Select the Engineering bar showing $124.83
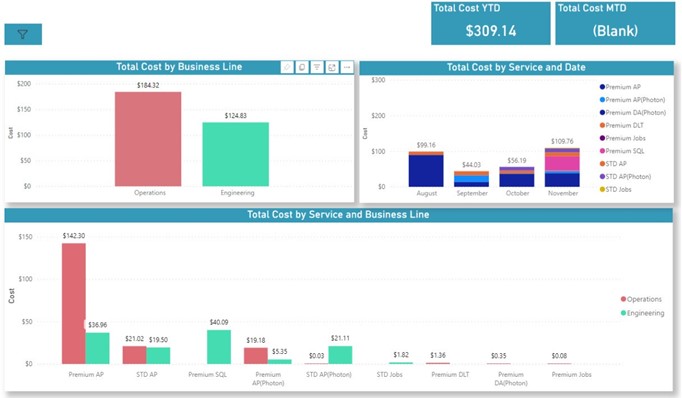682x398 pixels. click(x=236, y=154)
